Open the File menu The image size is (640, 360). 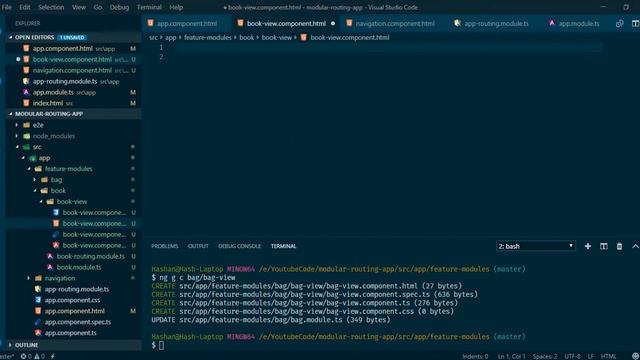(x=7, y=7)
